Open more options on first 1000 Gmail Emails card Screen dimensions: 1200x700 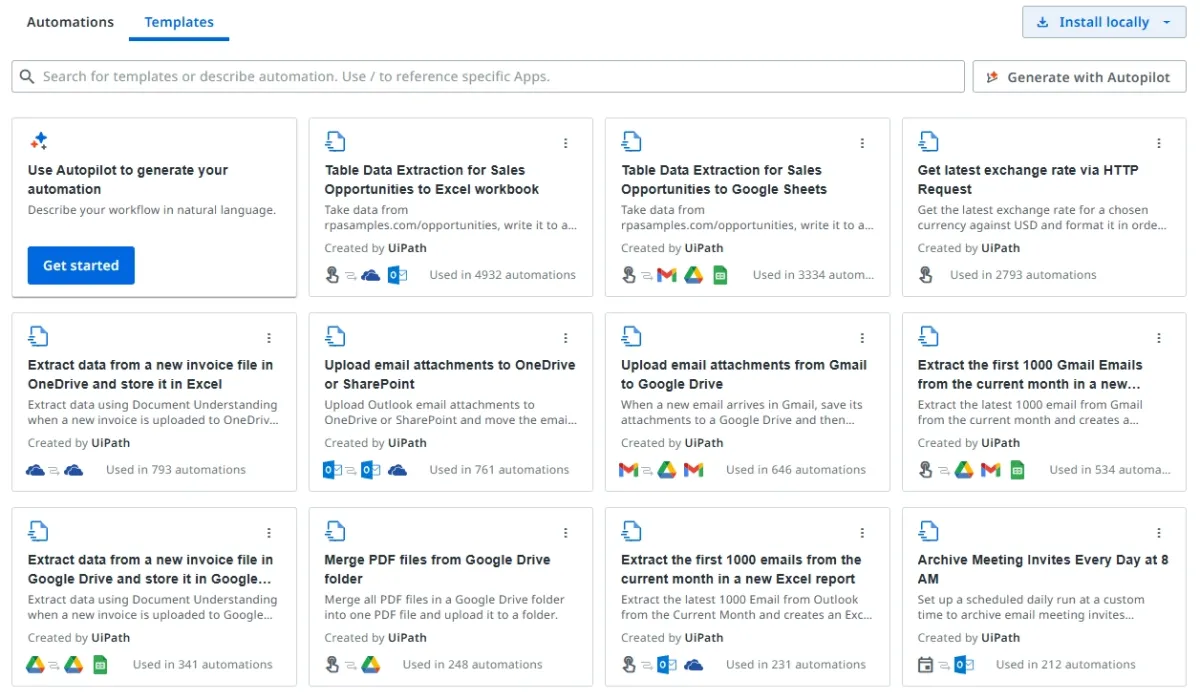pos(1159,338)
